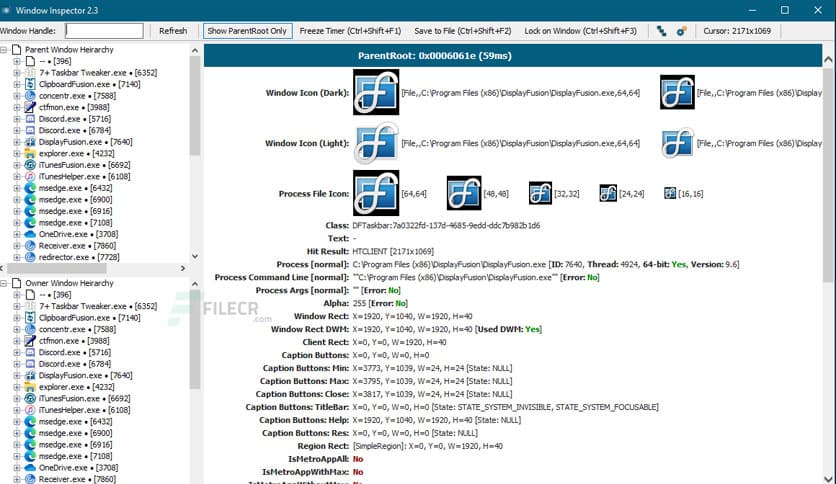Expand Discord.exe [5716] in Parent hierarchy

pos(17,119)
